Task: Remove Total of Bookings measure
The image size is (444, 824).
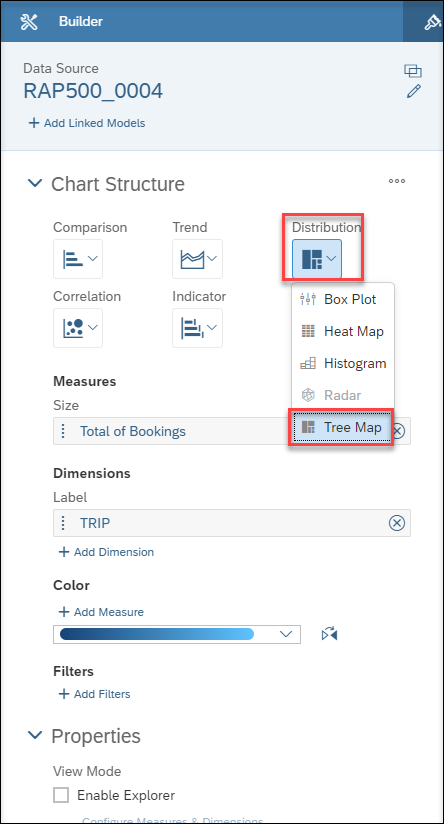Action: [399, 431]
